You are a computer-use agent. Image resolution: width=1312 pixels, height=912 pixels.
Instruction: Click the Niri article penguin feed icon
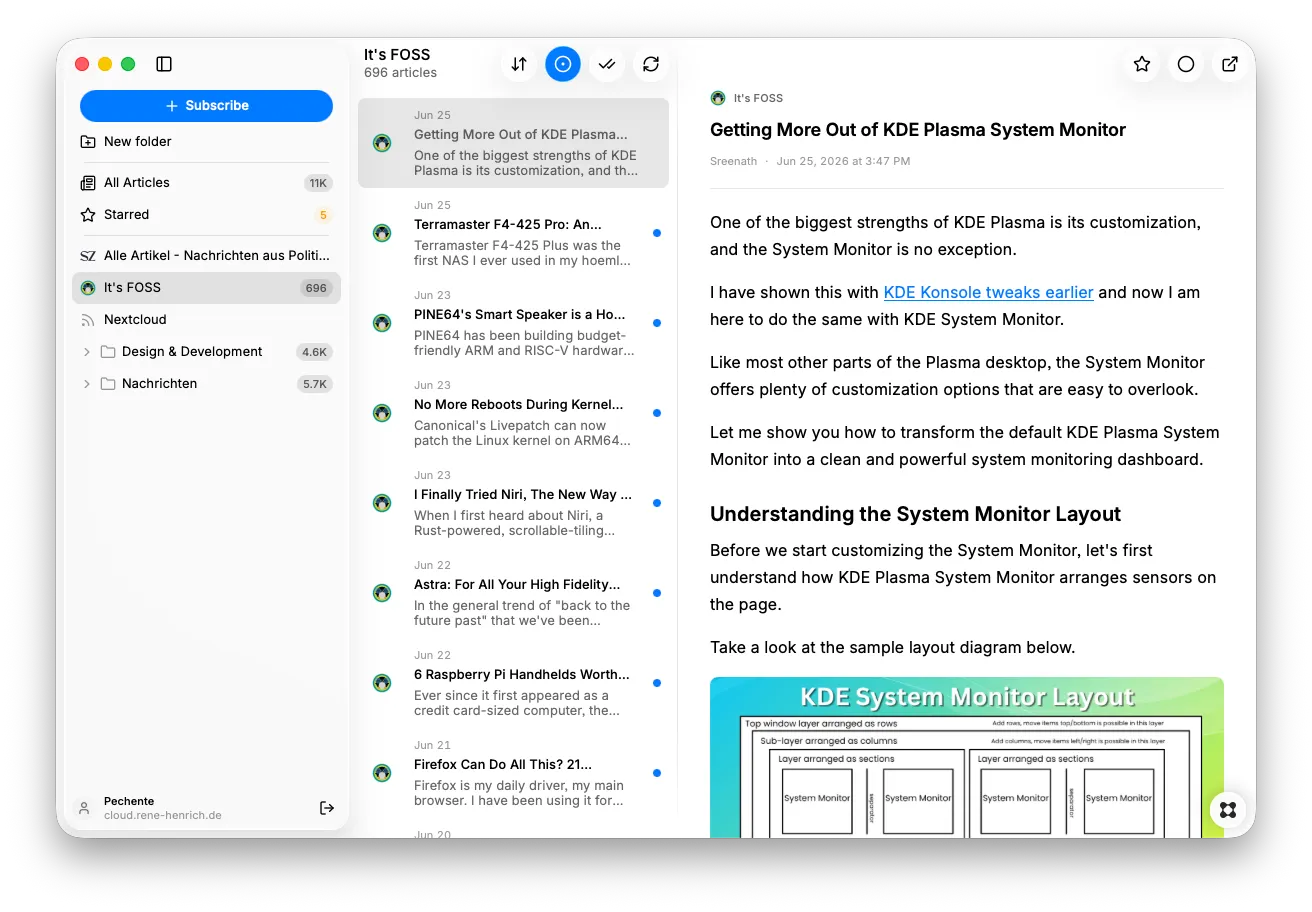tap(382, 503)
